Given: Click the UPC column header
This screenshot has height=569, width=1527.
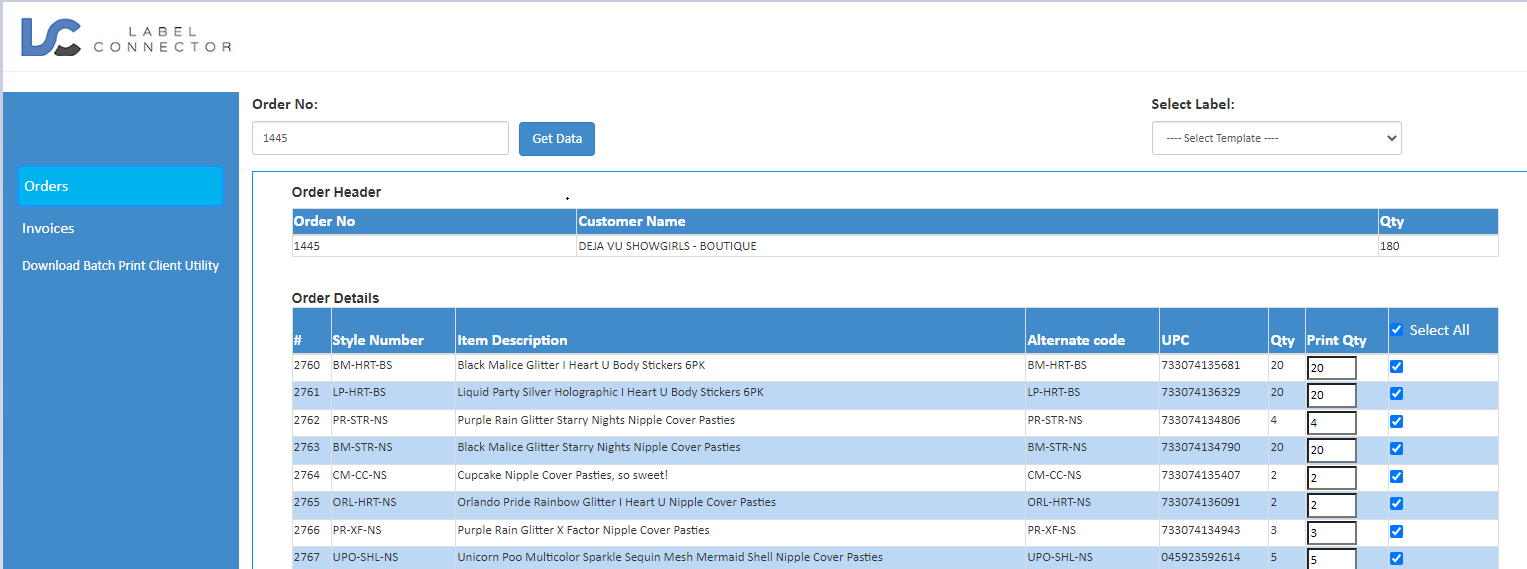Looking at the screenshot, I should click(x=1175, y=340).
